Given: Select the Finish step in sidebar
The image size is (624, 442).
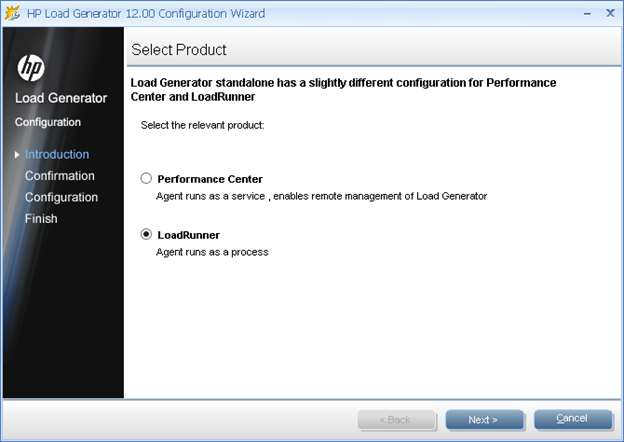Looking at the screenshot, I should pyautogui.click(x=41, y=219).
